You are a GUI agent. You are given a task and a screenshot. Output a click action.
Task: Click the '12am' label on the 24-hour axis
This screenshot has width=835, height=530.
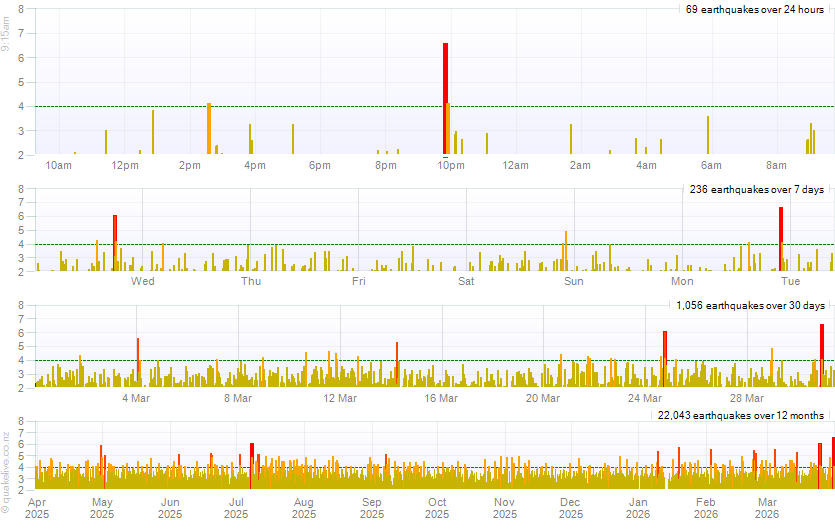pos(515,165)
